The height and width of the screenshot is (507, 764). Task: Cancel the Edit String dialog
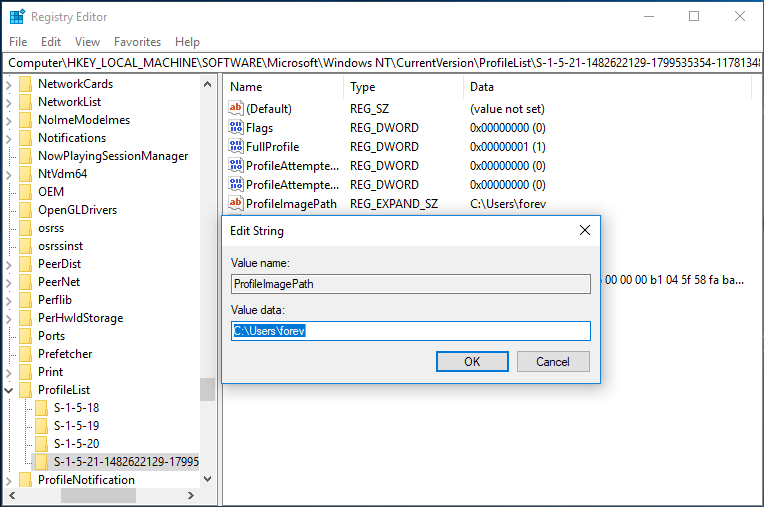point(552,362)
